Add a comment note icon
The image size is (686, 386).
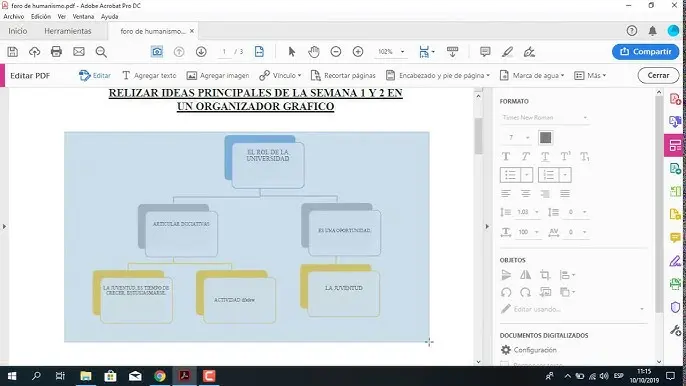click(x=485, y=52)
